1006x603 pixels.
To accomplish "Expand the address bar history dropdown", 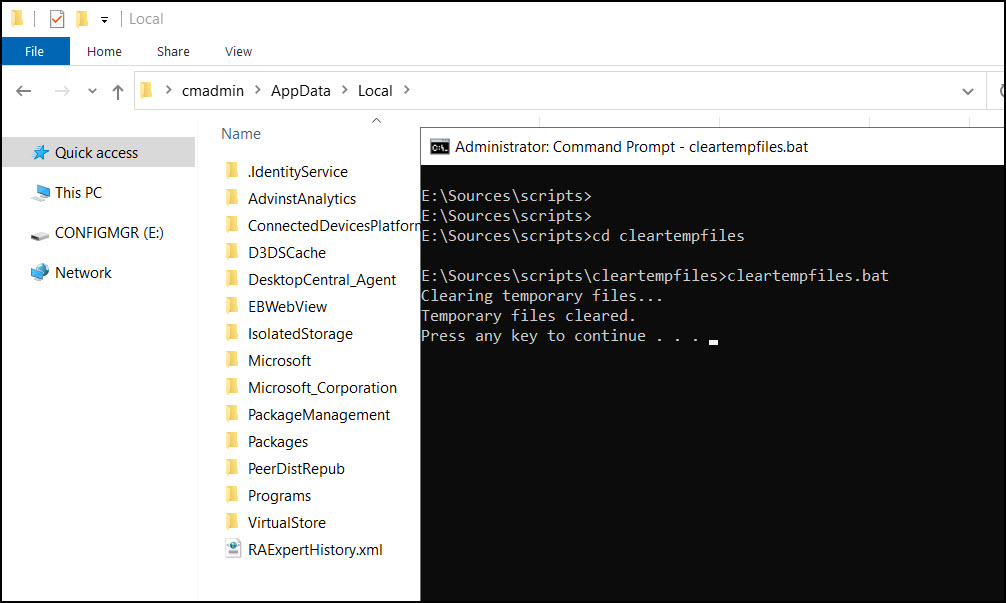I will 967,90.
